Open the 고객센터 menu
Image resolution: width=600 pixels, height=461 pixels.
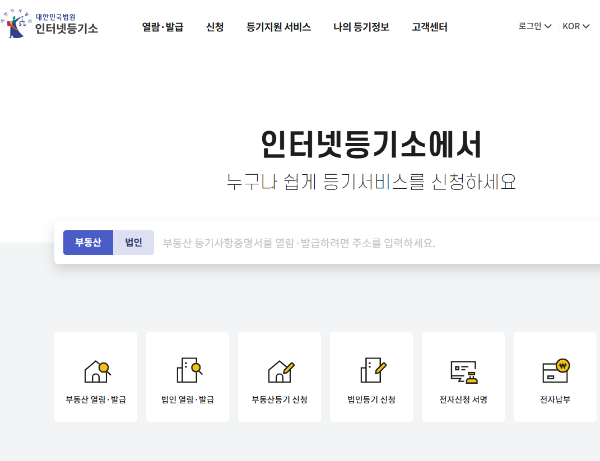(429, 27)
